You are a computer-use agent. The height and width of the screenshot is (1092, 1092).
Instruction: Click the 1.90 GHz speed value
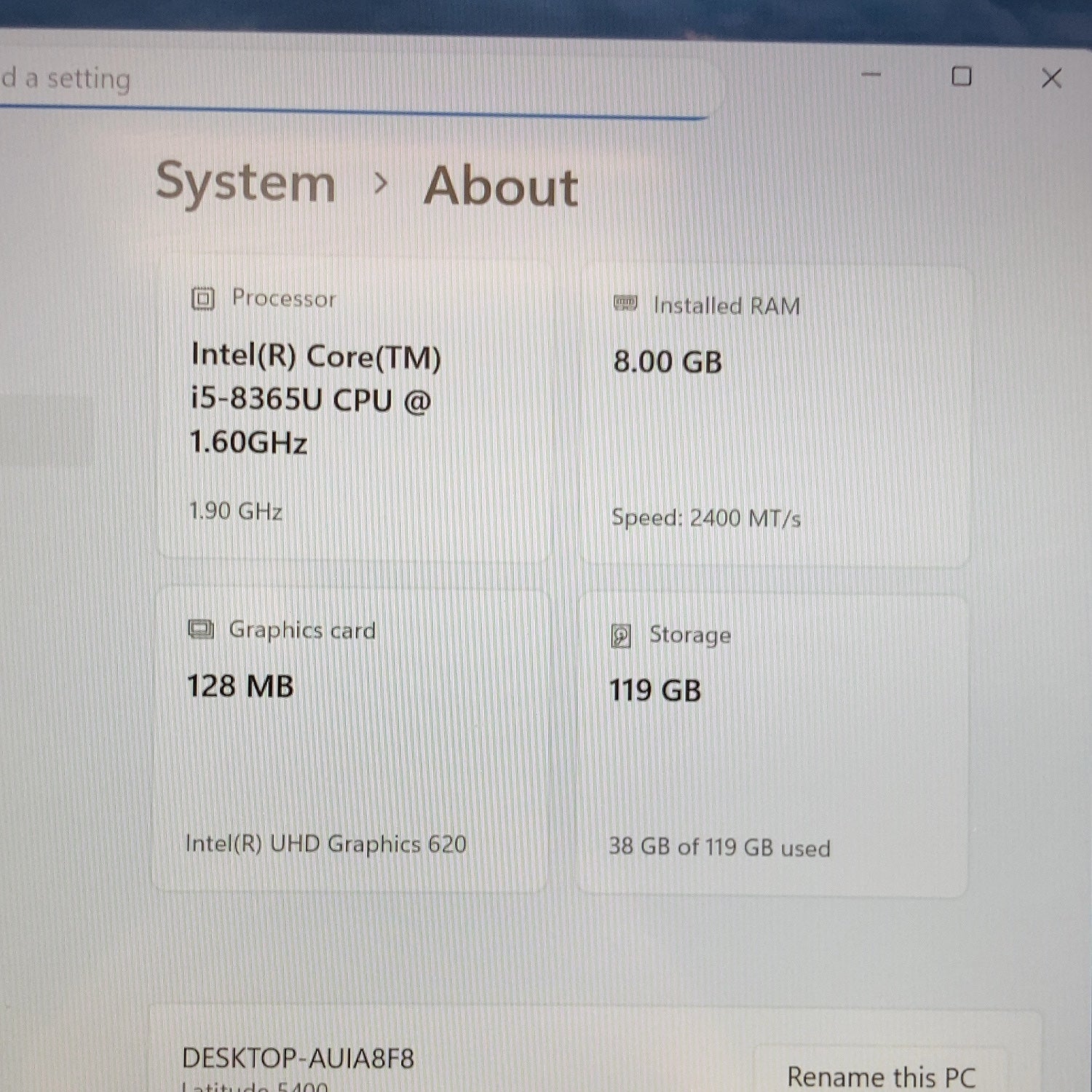coord(236,512)
